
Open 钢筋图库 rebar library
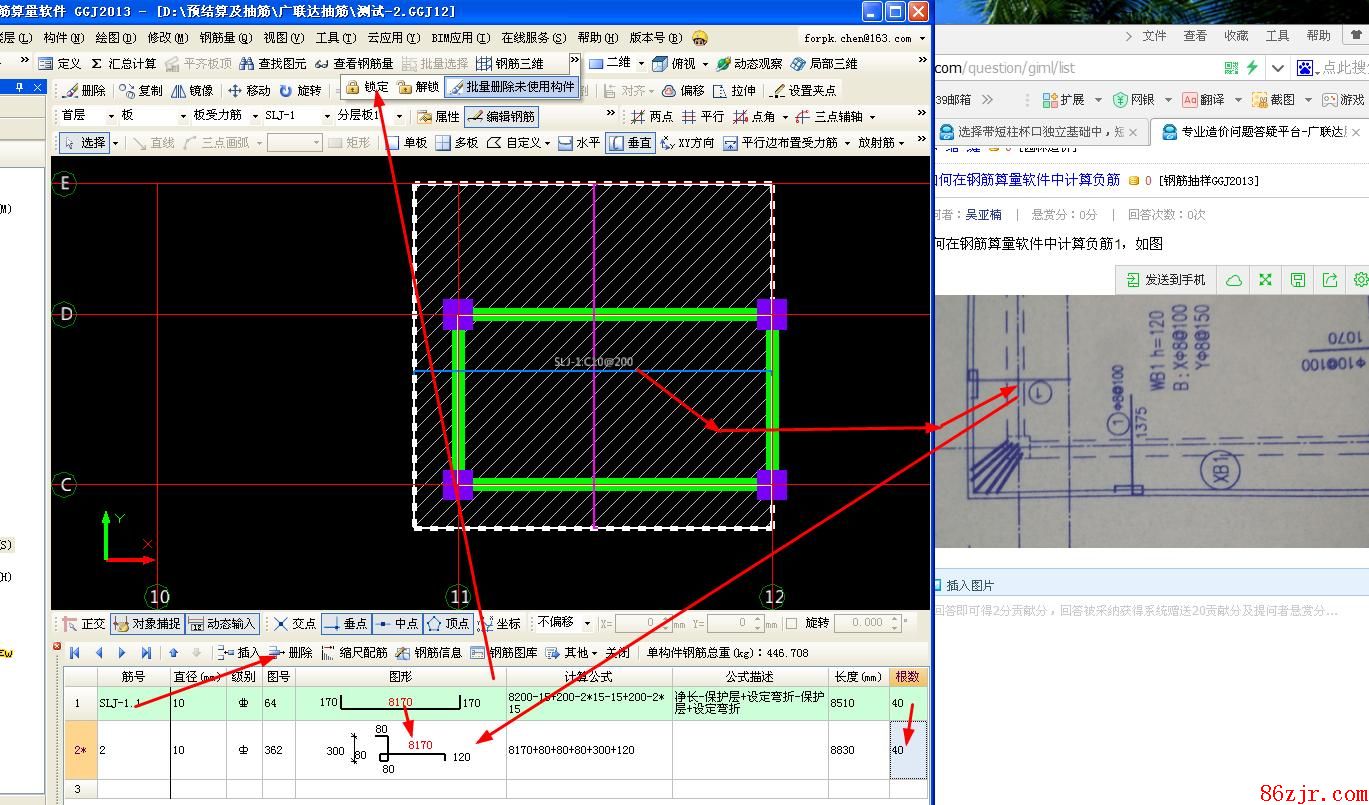[x=504, y=652]
